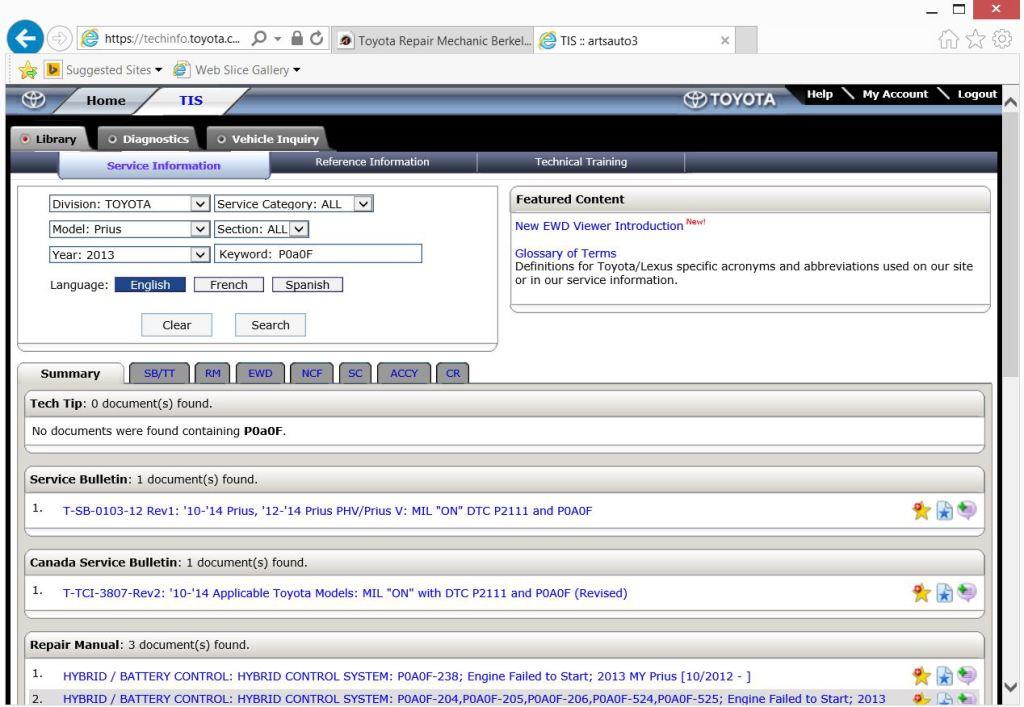Click the refresh icon in address bar
The image size is (1024, 707).
[317, 39]
